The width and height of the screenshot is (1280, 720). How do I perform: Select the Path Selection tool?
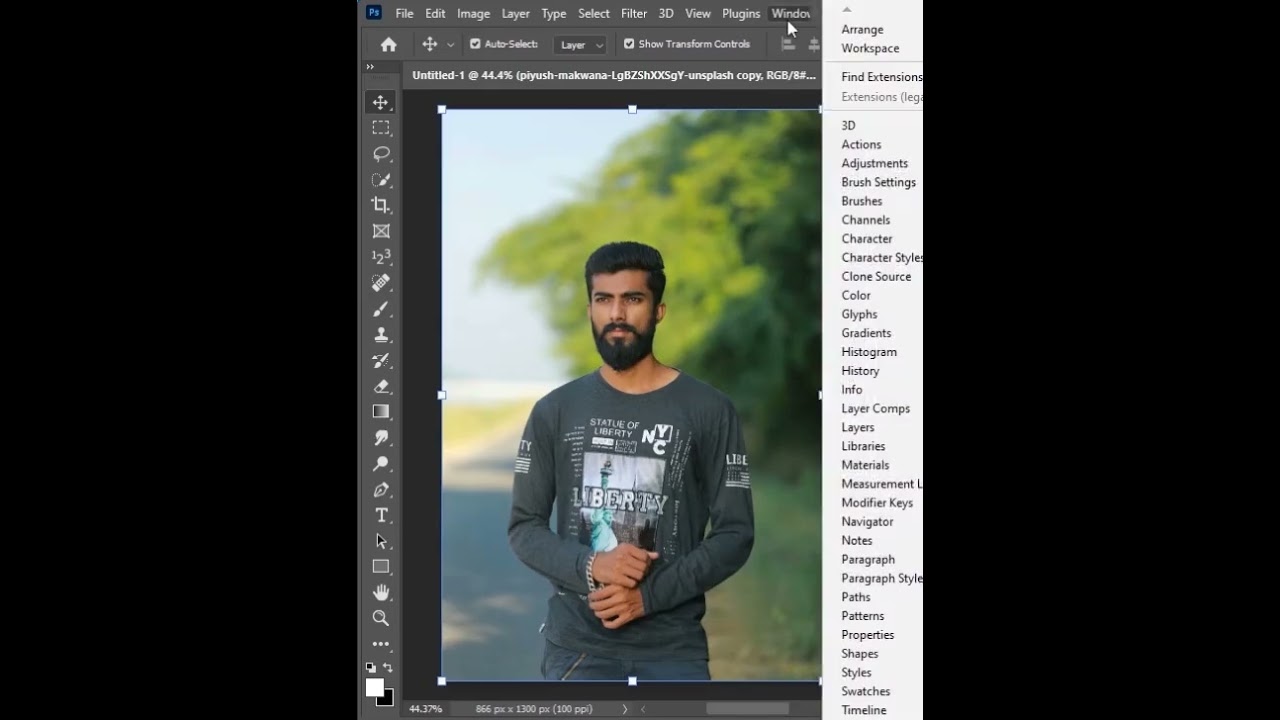point(381,541)
